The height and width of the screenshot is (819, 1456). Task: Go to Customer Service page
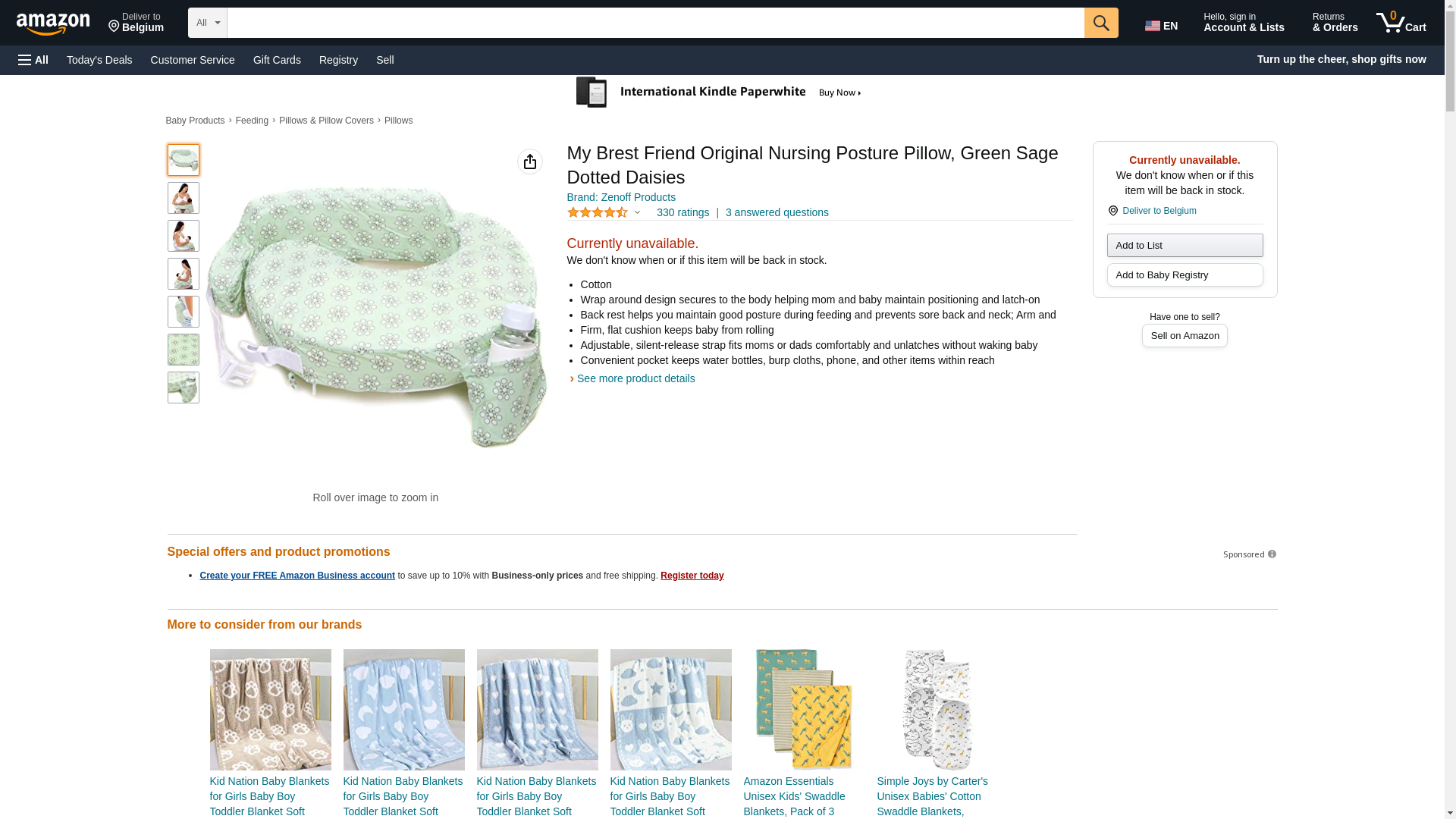coord(193,60)
